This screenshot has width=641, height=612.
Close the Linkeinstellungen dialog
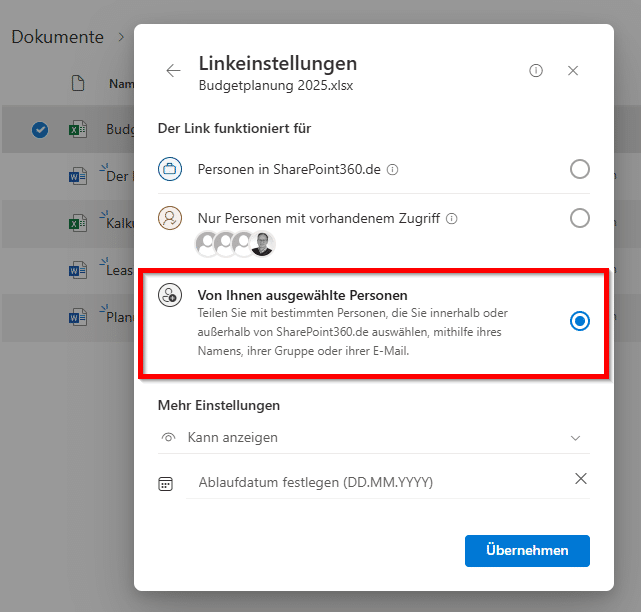573,71
